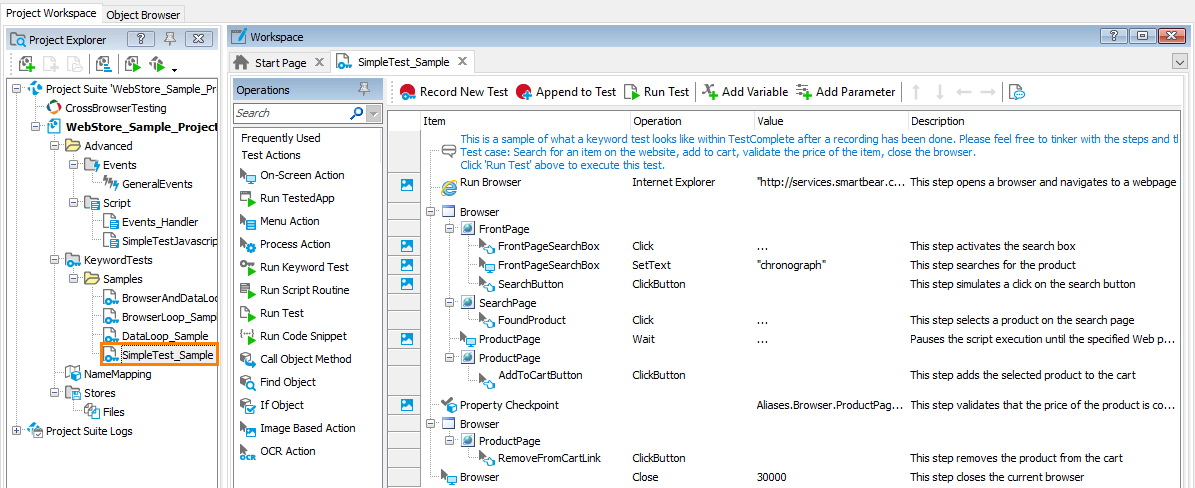Viewport: 1195px width, 488px height.
Task: Collapse the Advanced folder node
Action: point(54,146)
